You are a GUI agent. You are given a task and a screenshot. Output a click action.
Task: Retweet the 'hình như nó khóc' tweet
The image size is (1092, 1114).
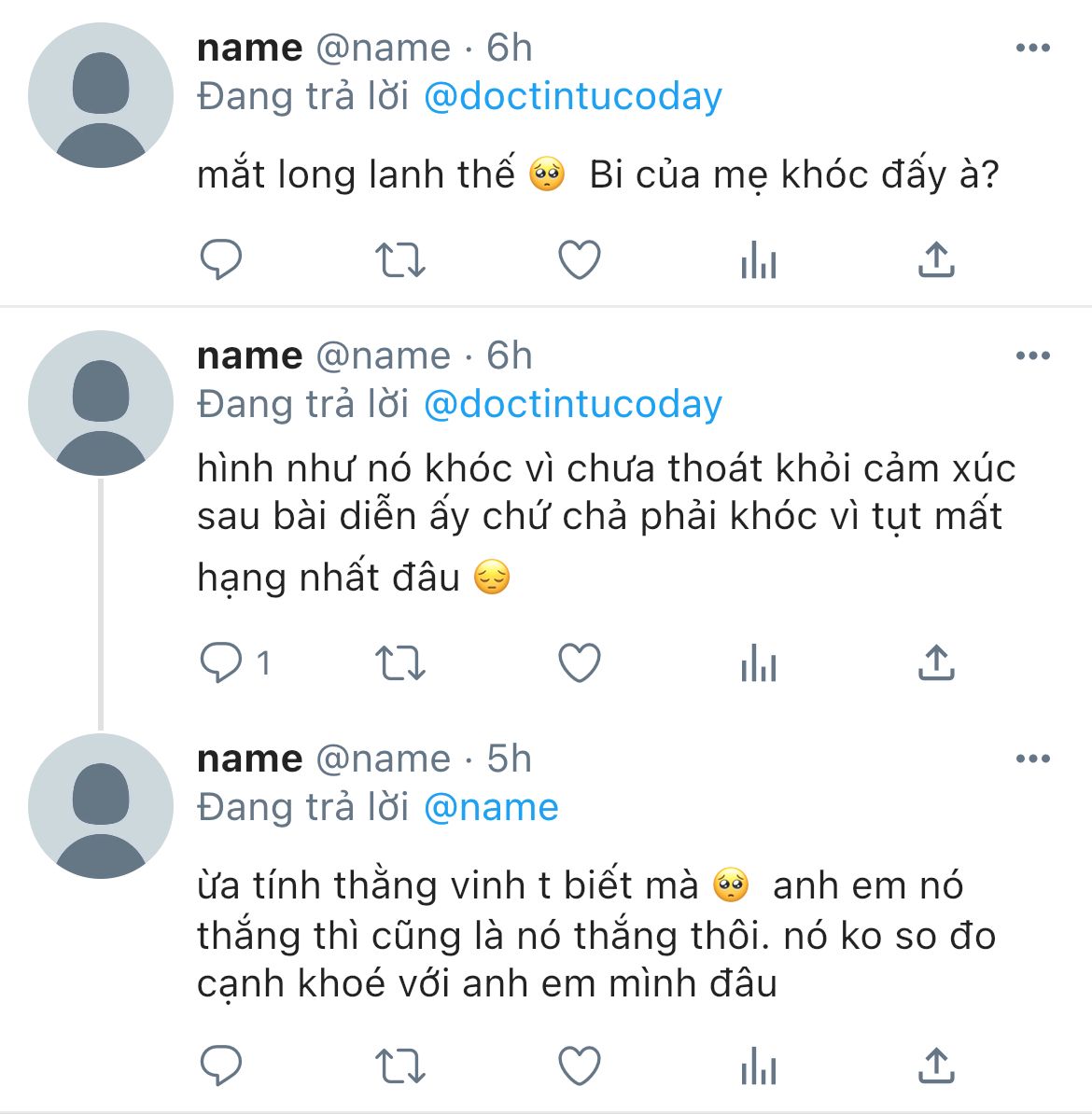coord(399,663)
